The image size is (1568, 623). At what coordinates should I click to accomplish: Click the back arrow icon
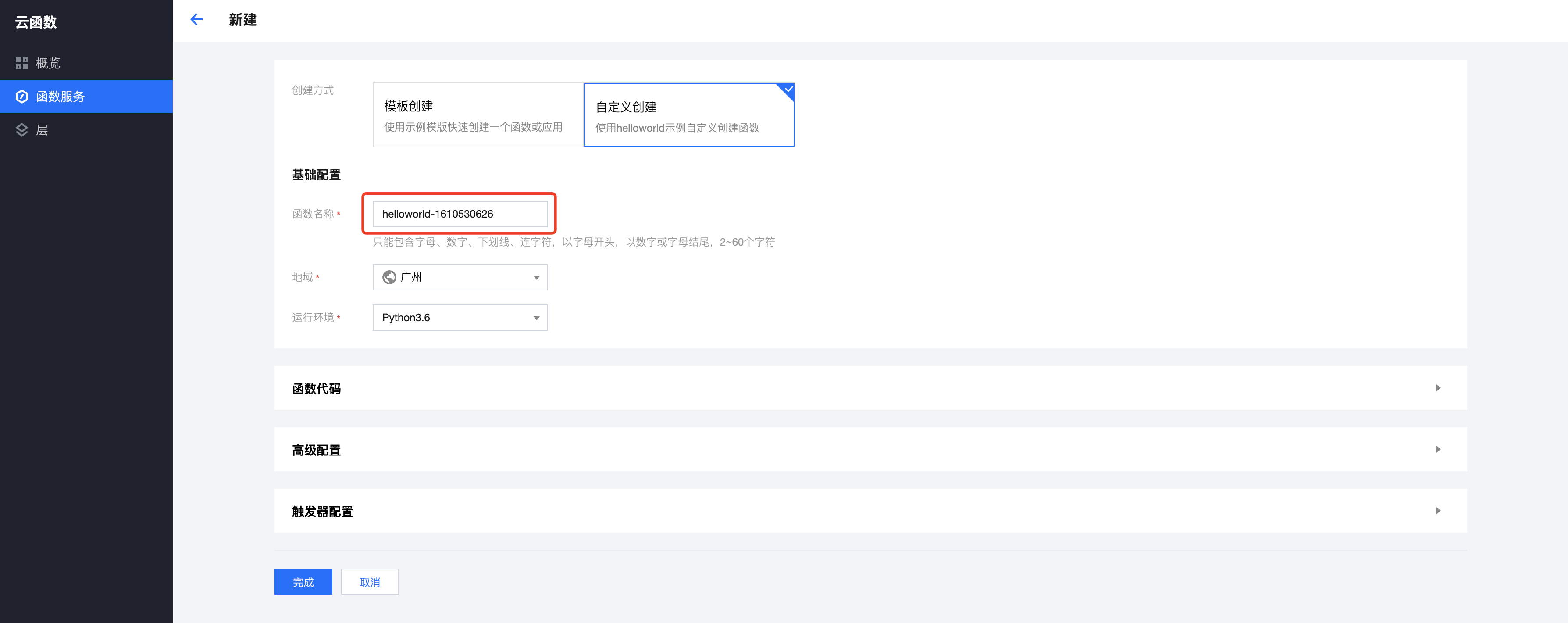click(196, 19)
